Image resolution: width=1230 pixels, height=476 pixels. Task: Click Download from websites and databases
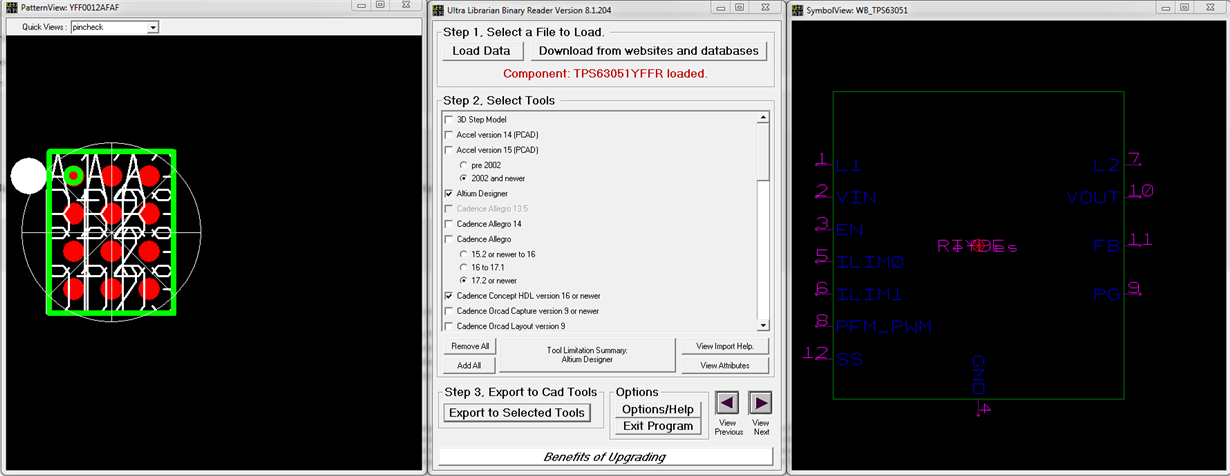[648, 50]
